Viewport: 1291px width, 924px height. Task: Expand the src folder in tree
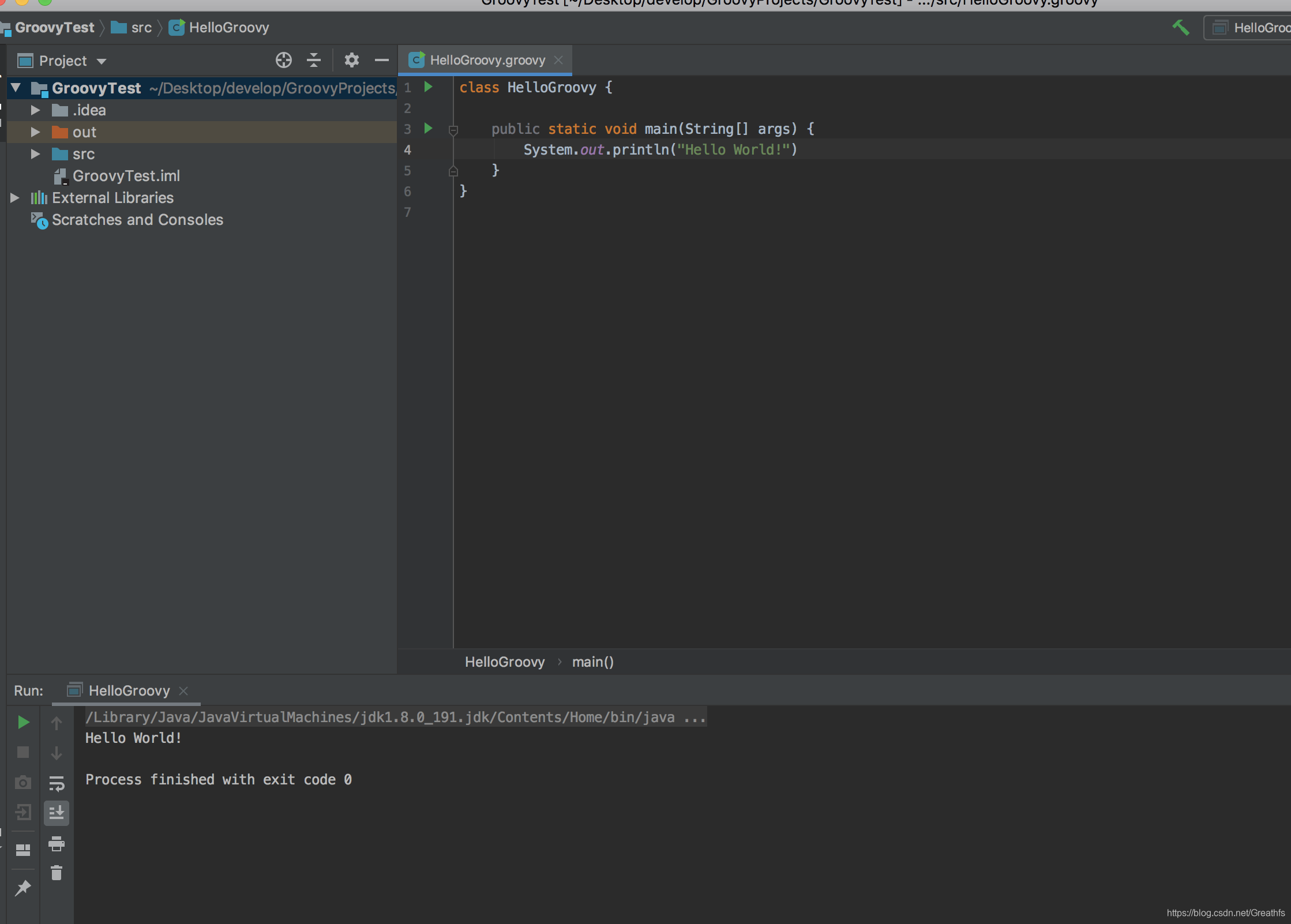click(35, 154)
